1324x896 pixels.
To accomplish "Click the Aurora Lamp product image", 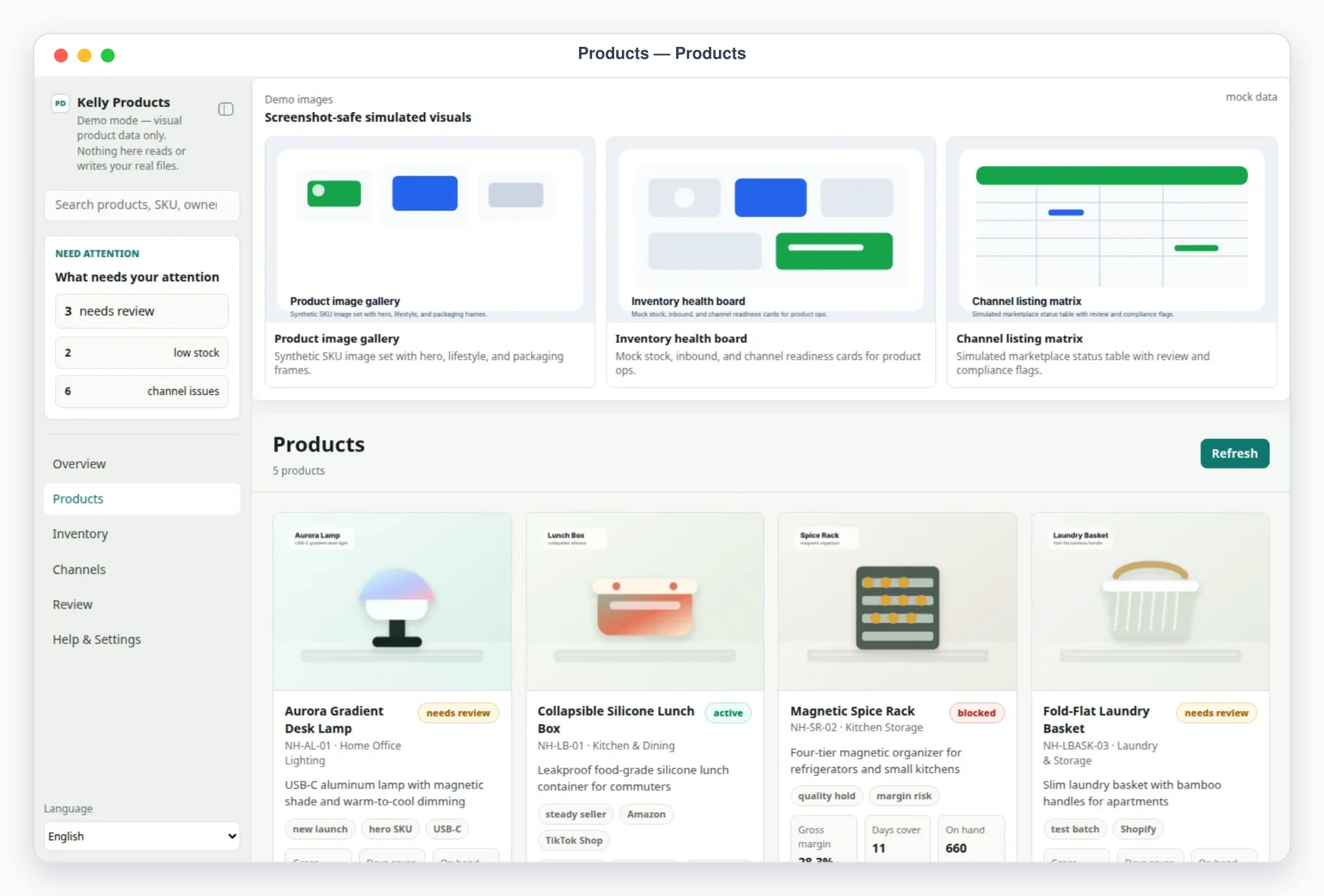I will click(392, 602).
